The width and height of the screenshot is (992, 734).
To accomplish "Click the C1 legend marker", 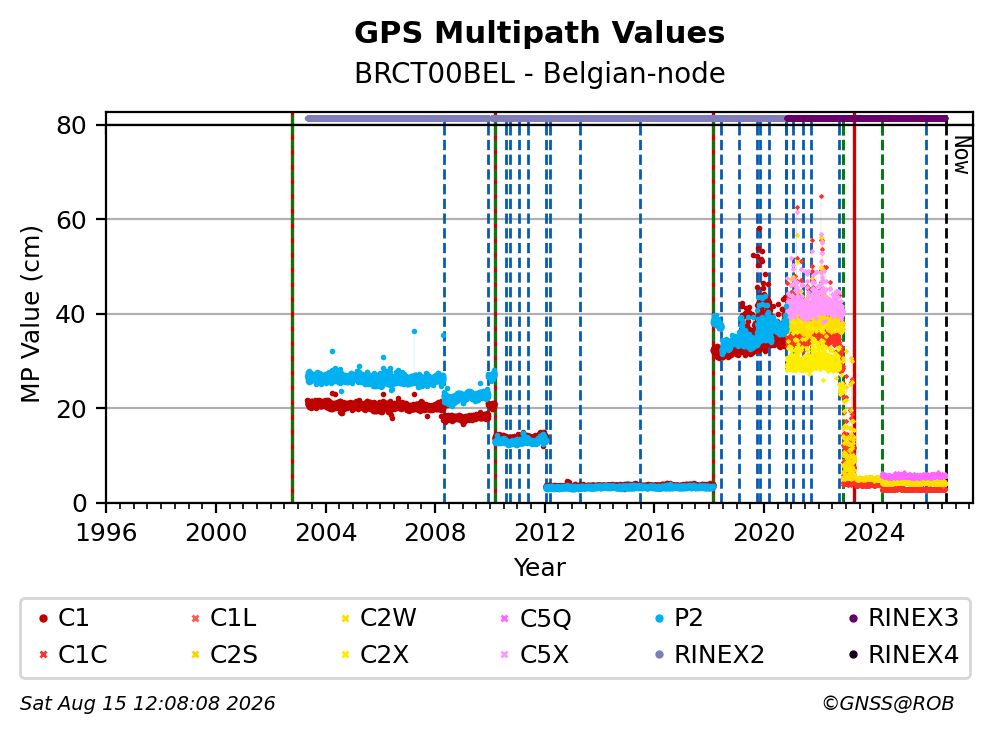I will coord(43,619).
